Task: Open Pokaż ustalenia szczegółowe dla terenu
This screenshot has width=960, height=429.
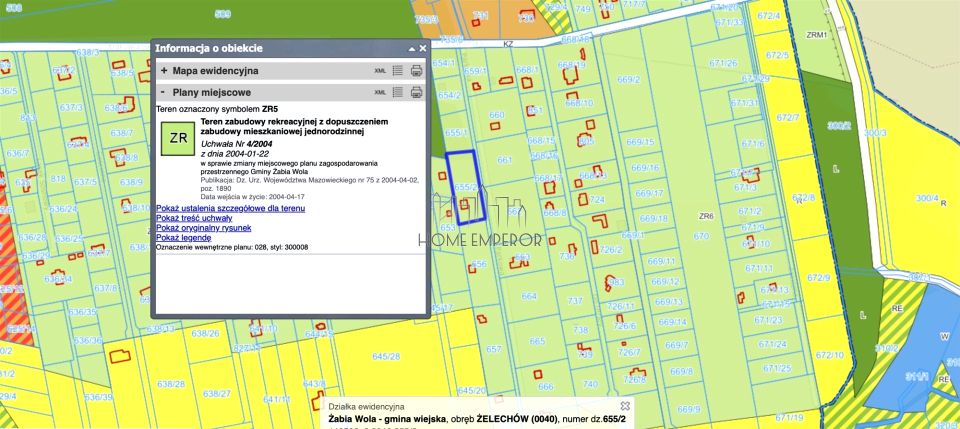Action: tap(230, 208)
